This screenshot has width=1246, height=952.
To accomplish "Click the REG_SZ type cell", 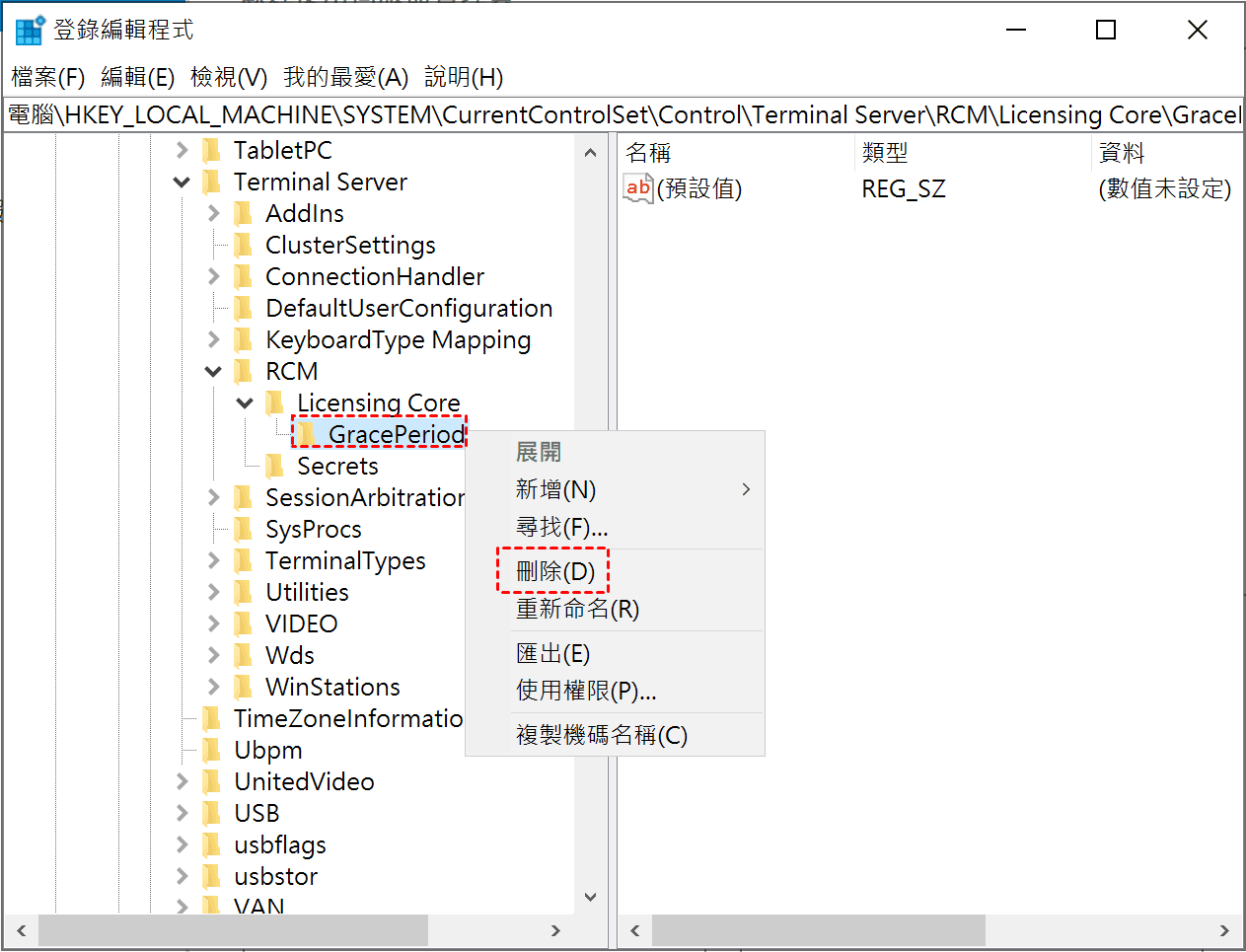I will [904, 188].
